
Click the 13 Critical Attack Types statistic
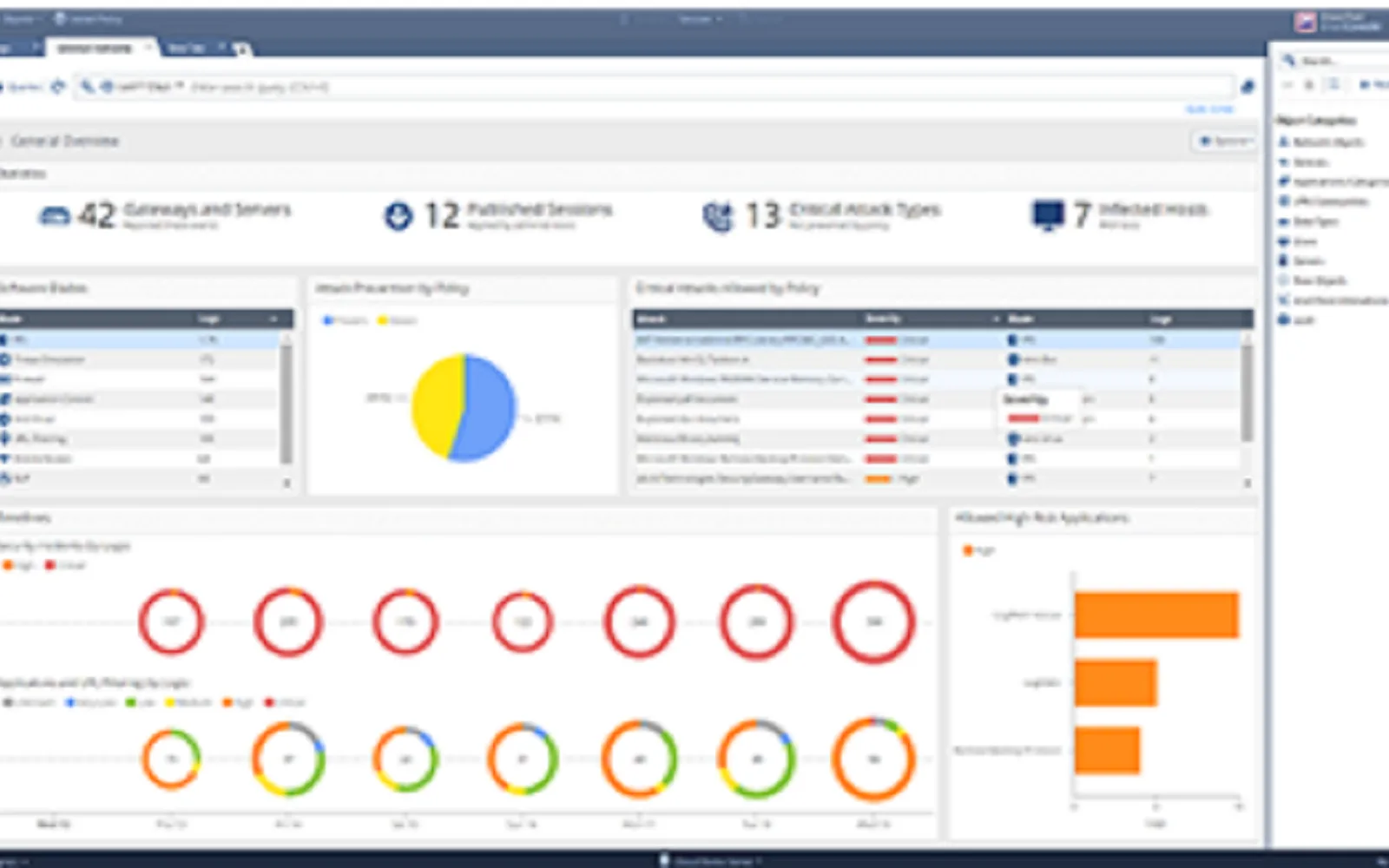coord(821,215)
